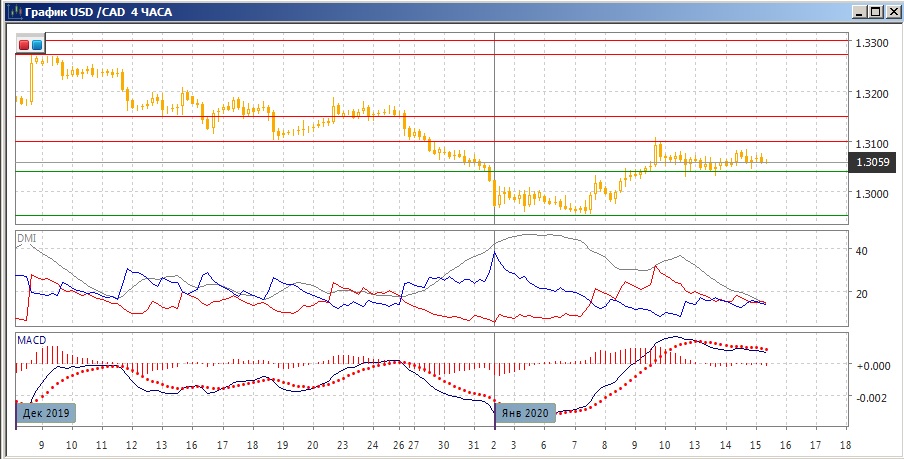This screenshot has width=904, height=459.
Task: Click the MACD indicator label
Action: tap(30, 340)
